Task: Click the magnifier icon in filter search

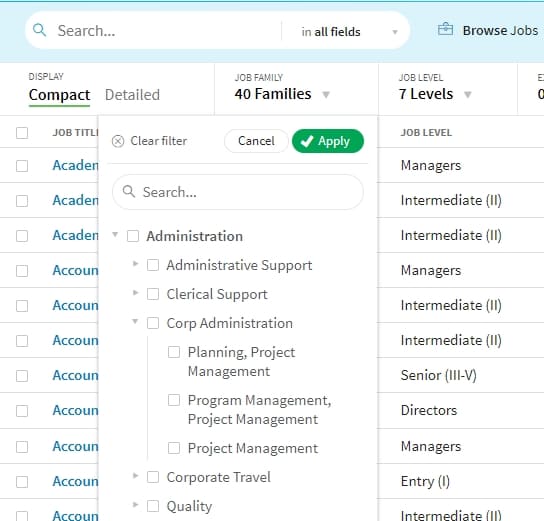Action: point(129,191)
